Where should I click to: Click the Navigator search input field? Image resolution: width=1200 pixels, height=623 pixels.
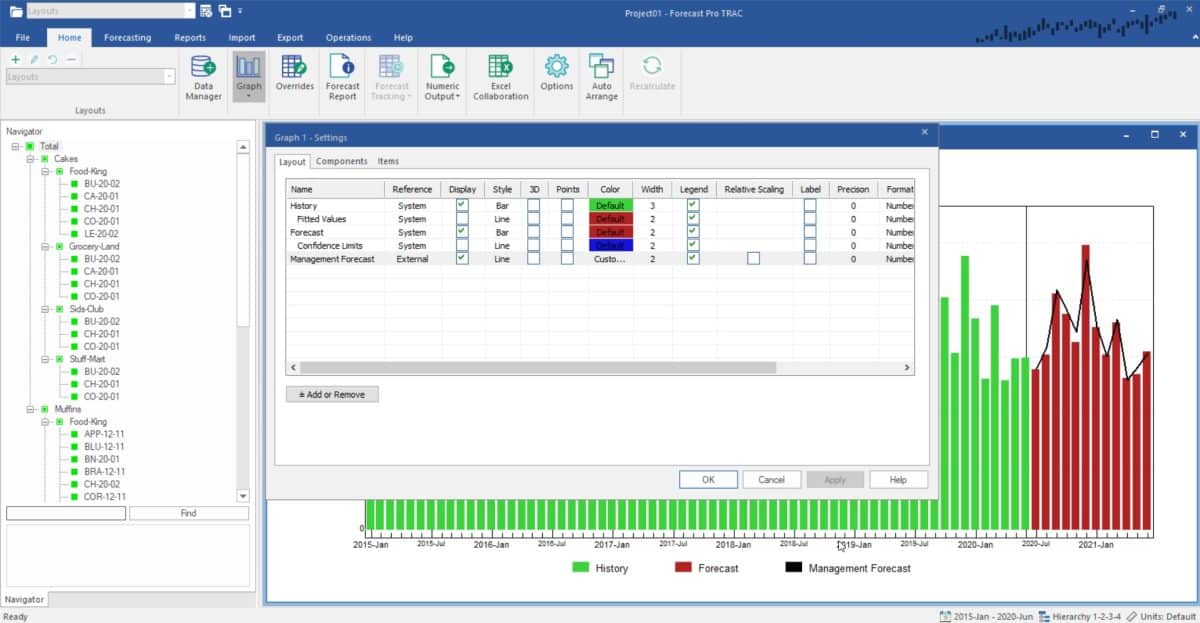[66, 513]
